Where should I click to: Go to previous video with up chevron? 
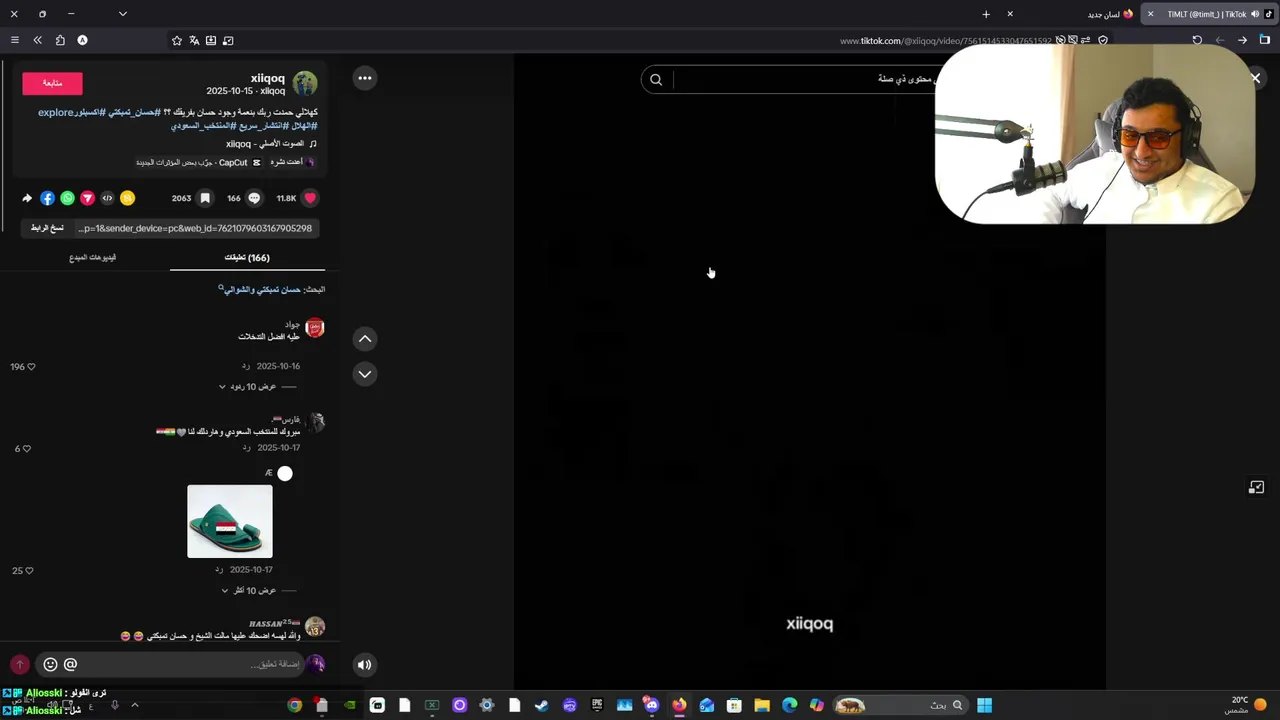pyautogui.click(x=365, y=339)
